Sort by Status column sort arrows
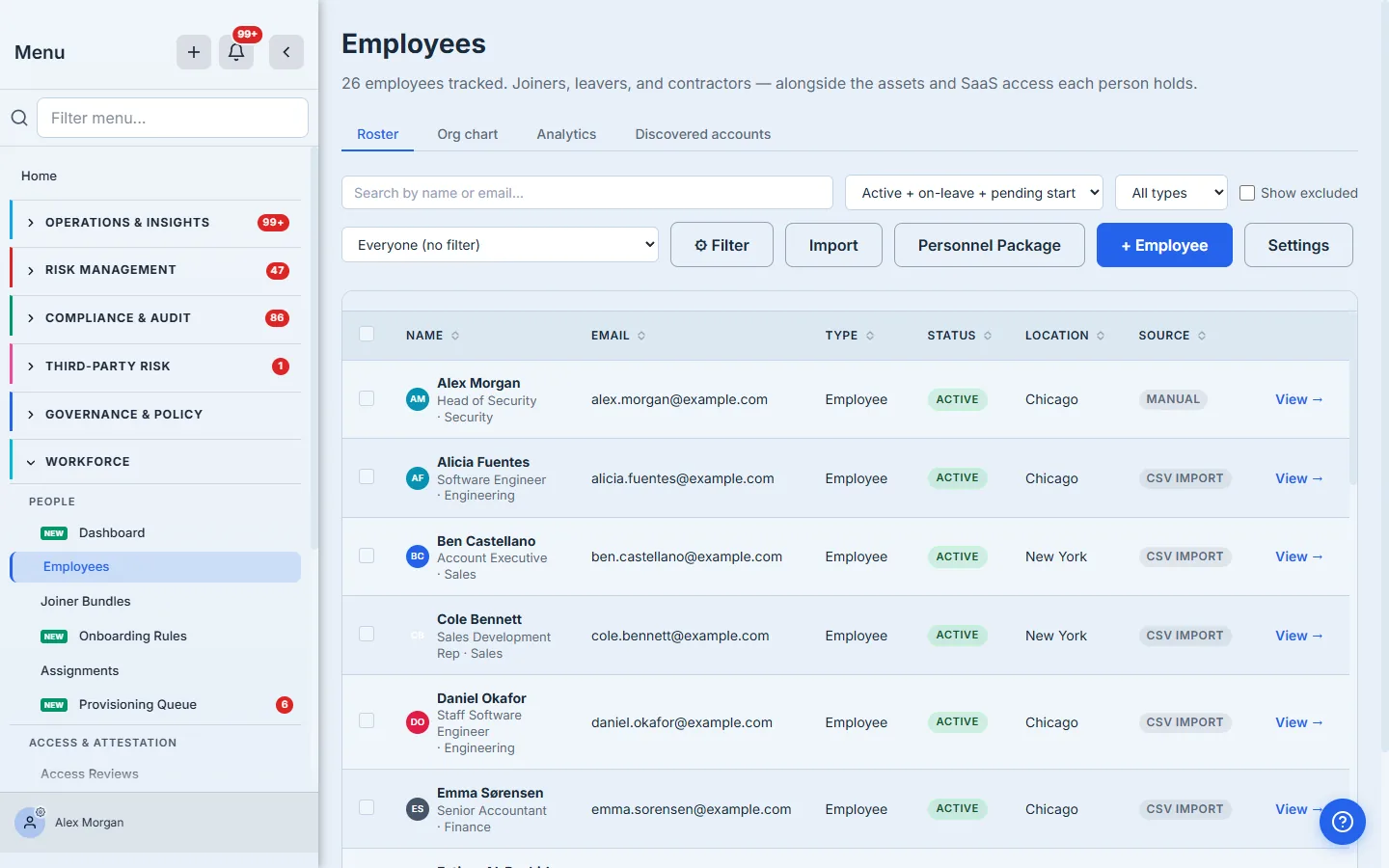The width and height of the screenshot is (1389, 868). tap(988, 336)
